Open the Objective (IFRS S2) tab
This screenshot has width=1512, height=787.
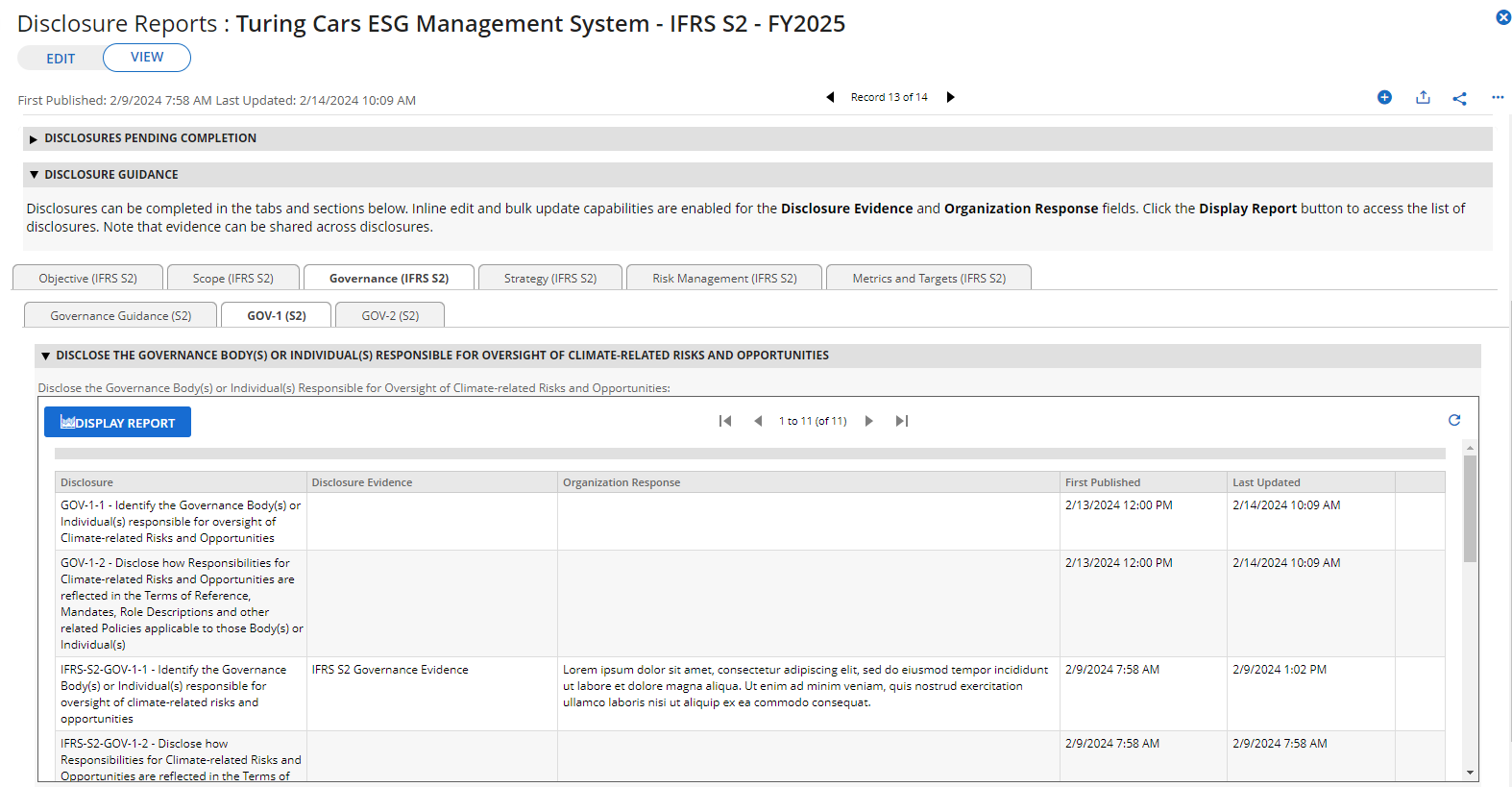[87, 278]
